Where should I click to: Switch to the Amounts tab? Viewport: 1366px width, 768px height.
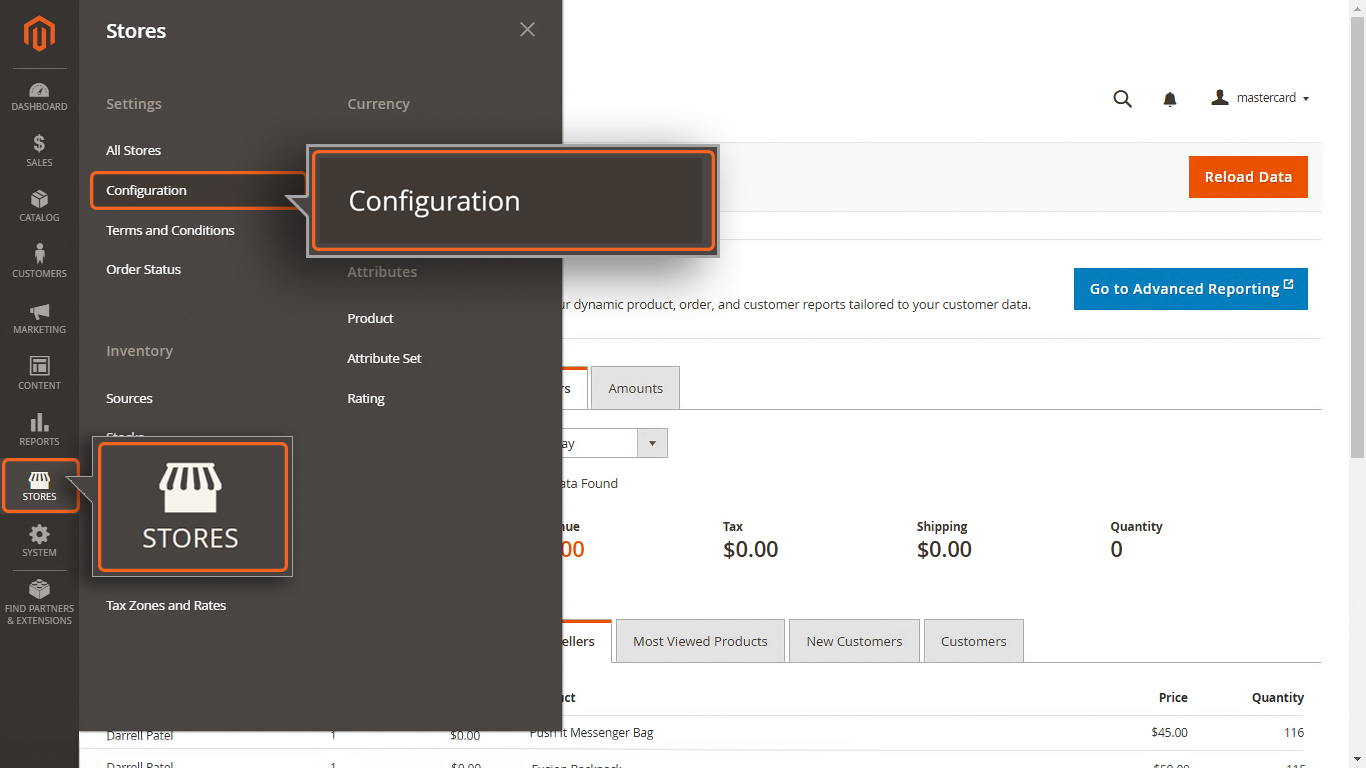point(635,388)
